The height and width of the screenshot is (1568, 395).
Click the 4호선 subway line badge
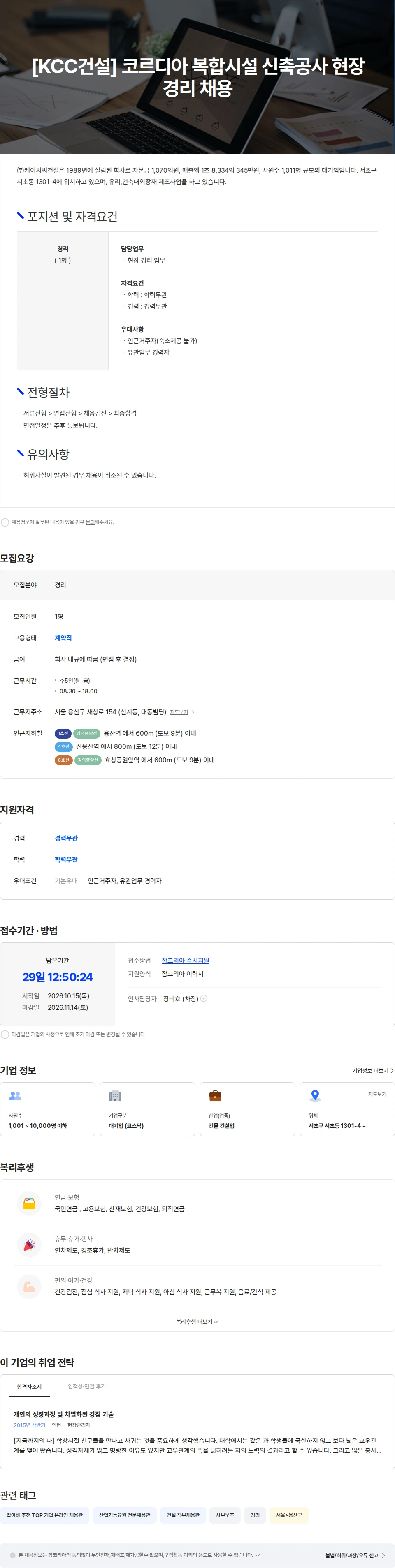point(63,746)
